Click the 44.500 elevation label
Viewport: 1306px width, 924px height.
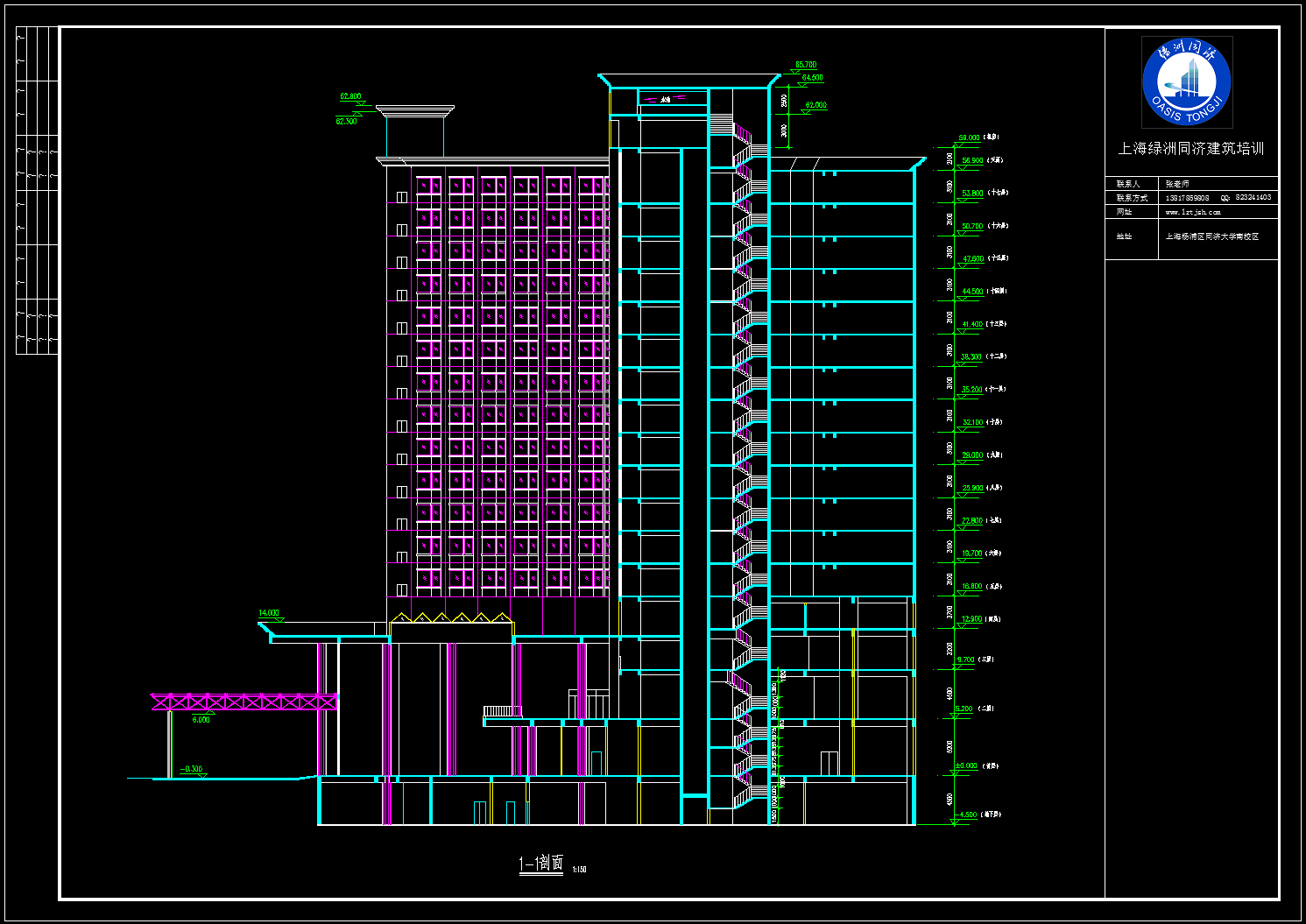[971, 292]
